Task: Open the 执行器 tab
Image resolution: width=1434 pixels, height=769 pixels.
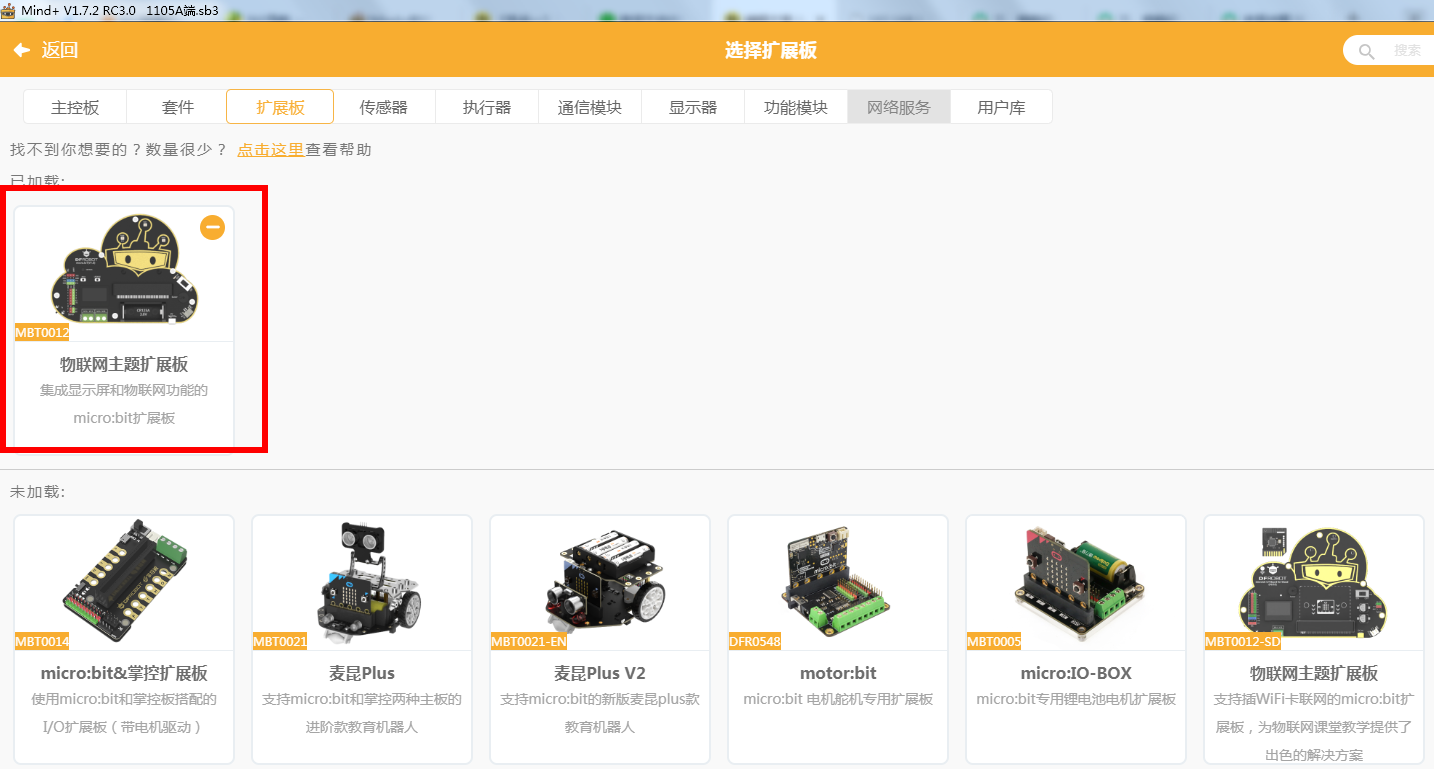Action: point(487,107)
